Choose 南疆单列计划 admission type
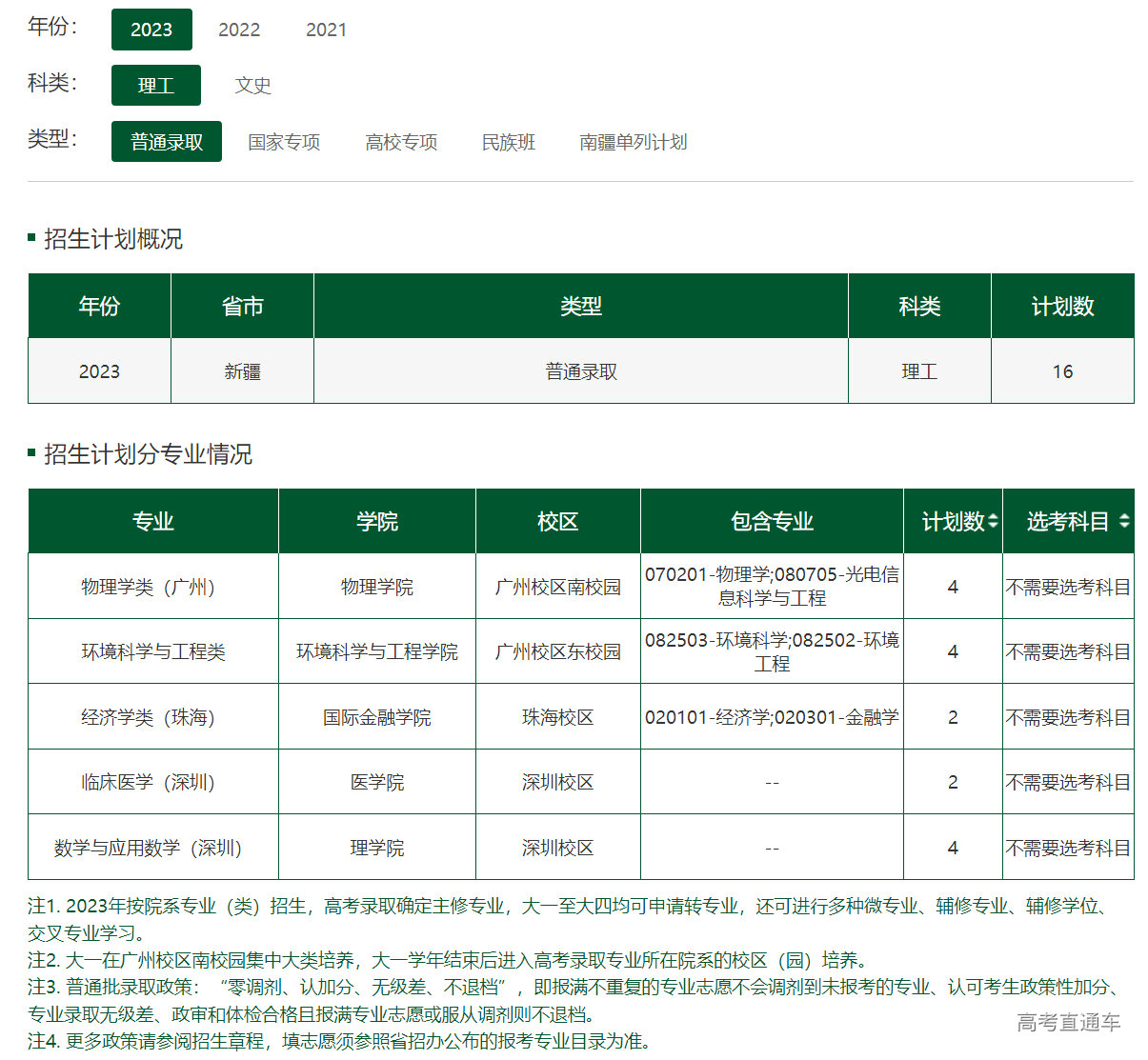Image resolution: width=1148 pixels, height=1060 pixels. coord(633,142)
